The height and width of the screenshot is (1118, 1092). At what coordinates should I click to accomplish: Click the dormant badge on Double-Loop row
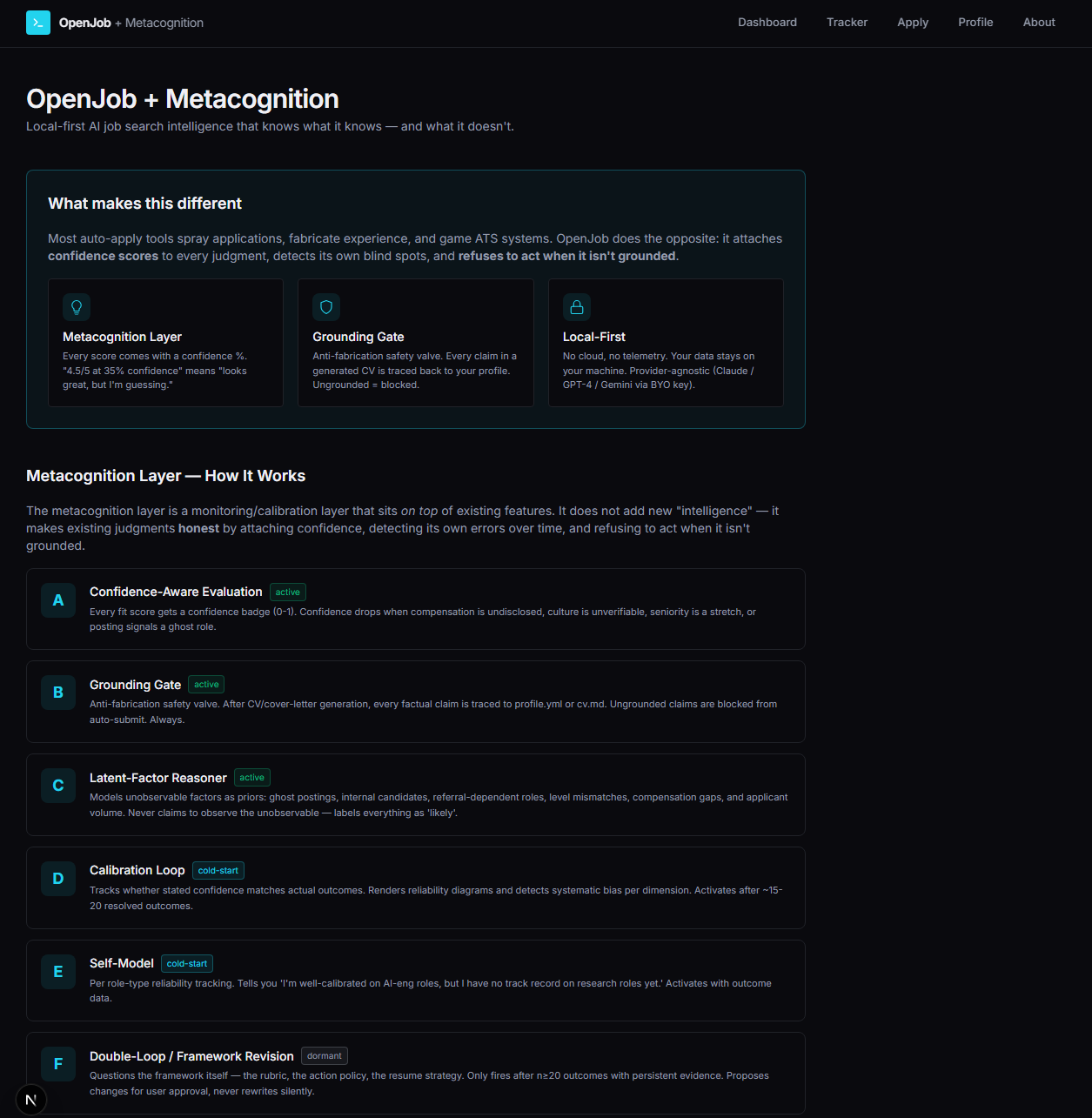click(x=325, y=1056)
